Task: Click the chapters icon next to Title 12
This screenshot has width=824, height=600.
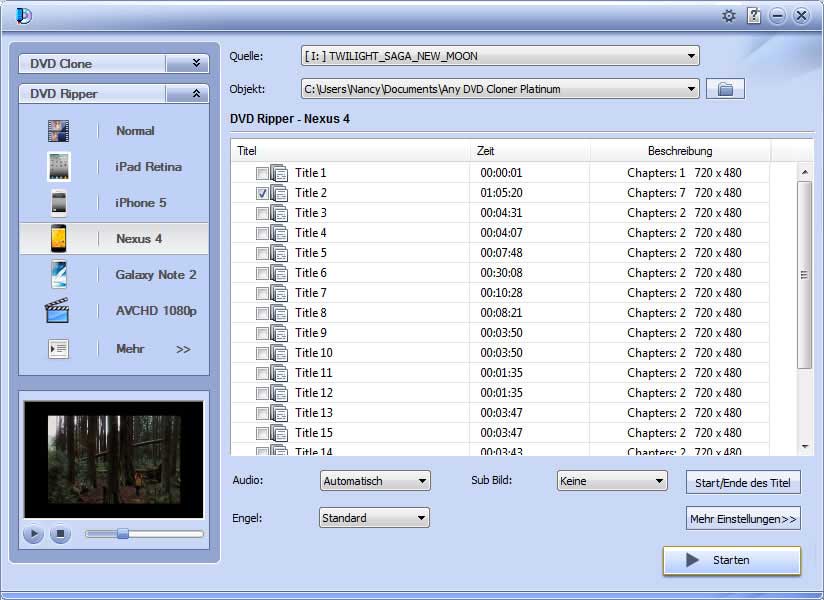Action: (x=279, y=392)
